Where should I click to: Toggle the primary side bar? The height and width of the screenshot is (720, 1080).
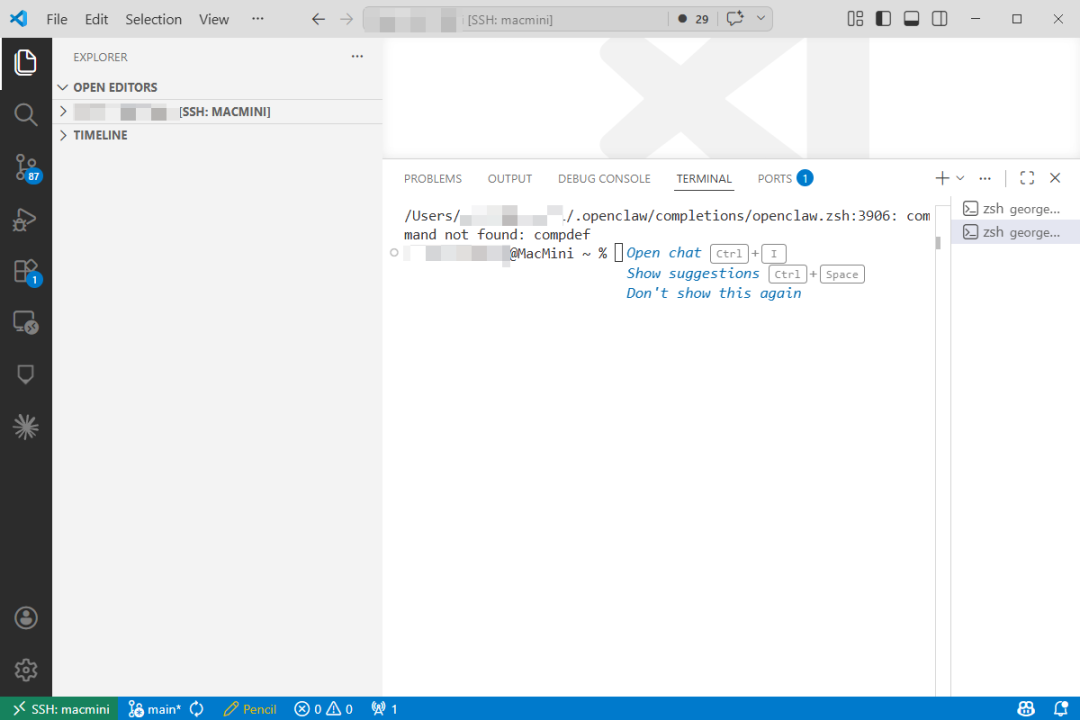click(x=883, y=19)
